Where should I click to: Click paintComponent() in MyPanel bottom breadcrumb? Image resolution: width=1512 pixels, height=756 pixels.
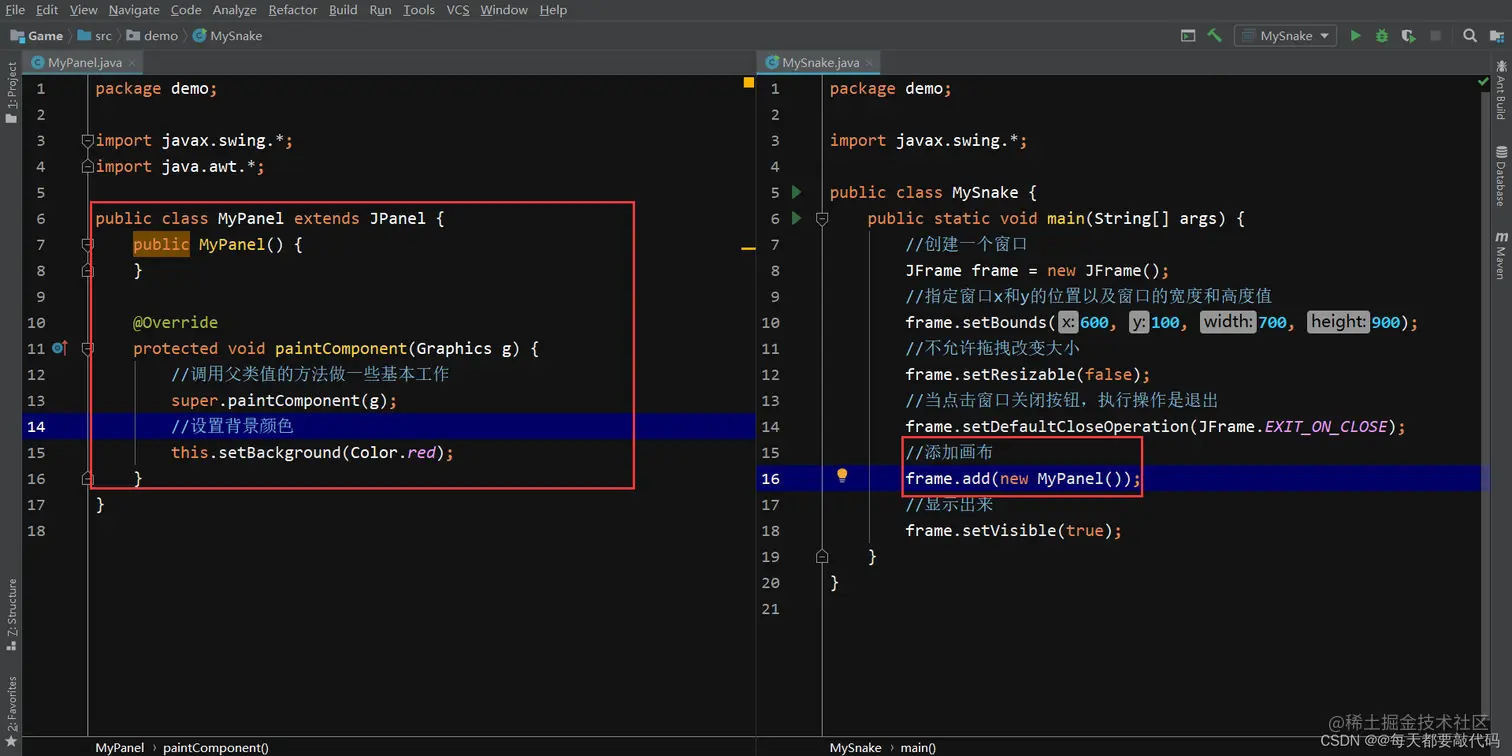[216, 747]
